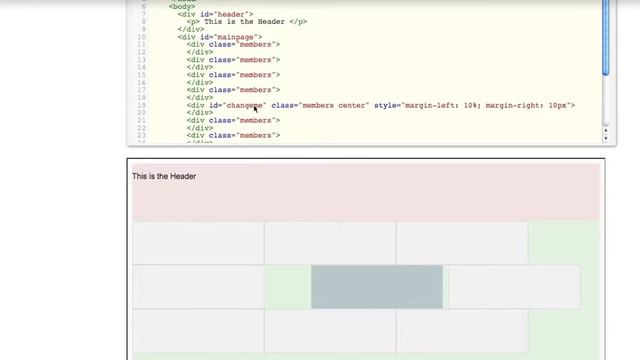Click the <body> tag on line 6

[x=182, y=7]
